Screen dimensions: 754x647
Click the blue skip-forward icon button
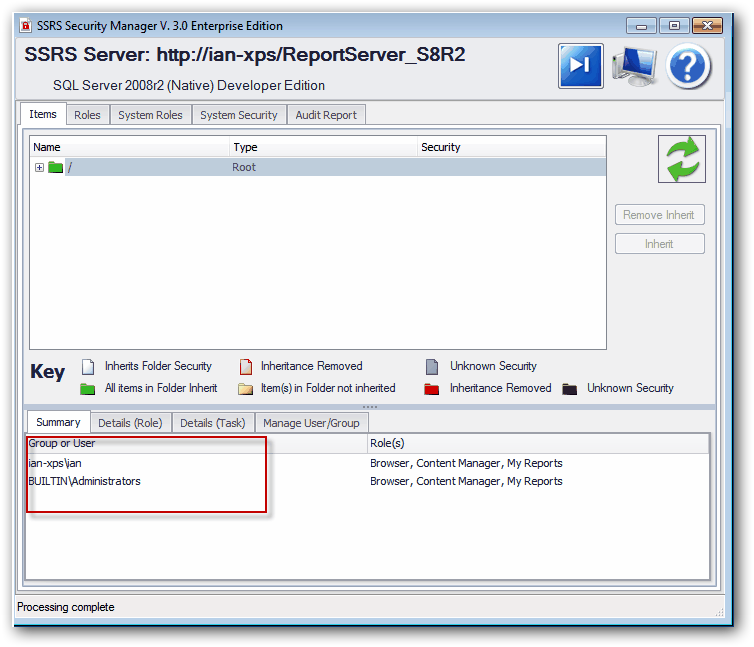pyautogui.click(x=580, y=66)
